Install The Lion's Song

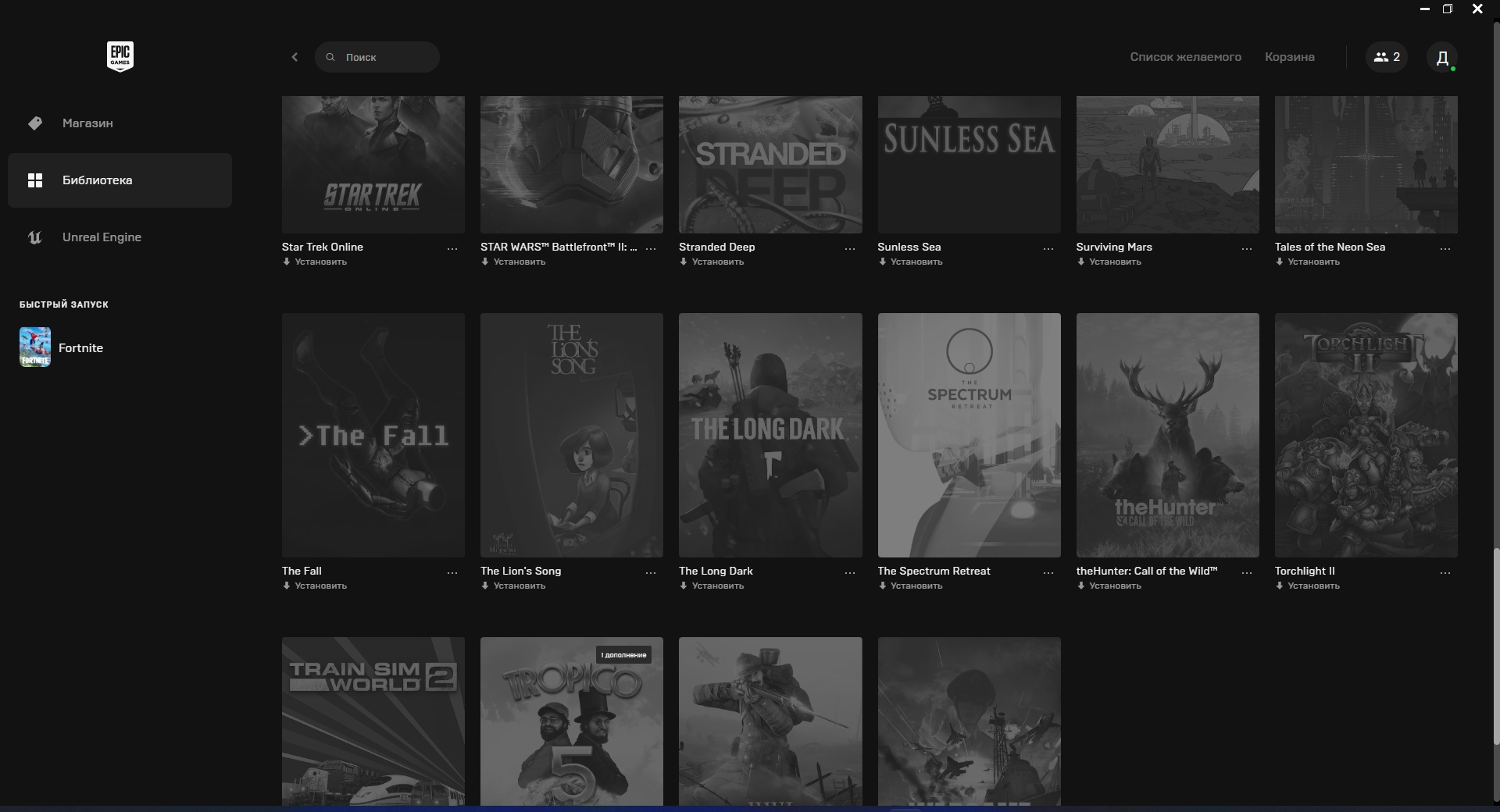(x=513, y=586)
